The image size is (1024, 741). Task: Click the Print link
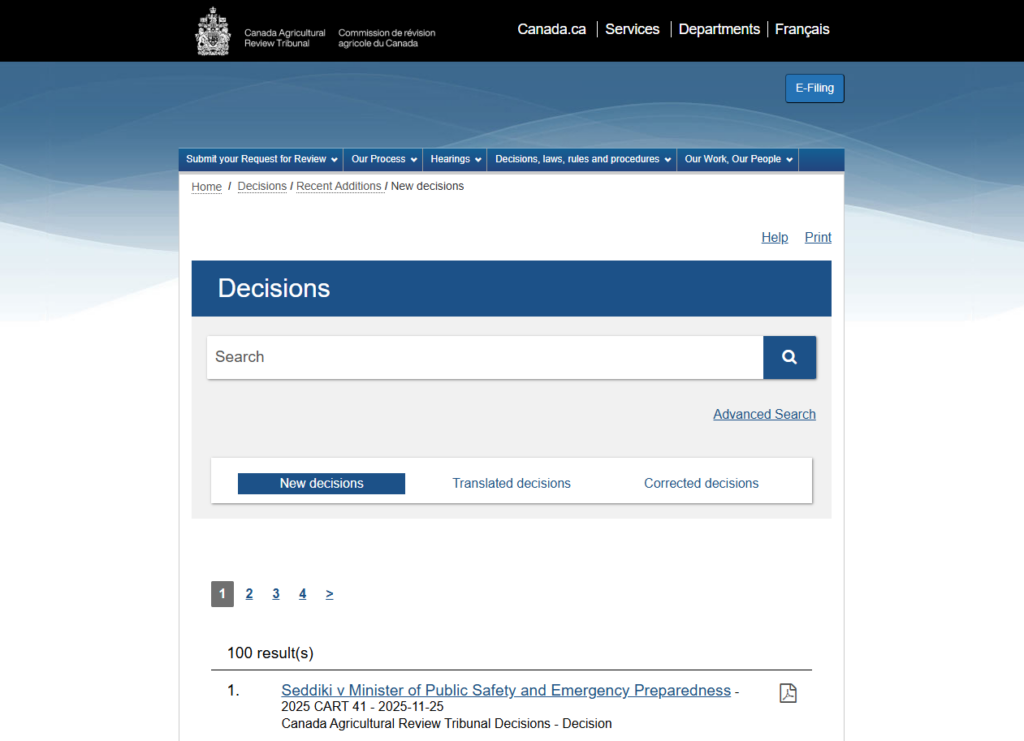point(817,237)
